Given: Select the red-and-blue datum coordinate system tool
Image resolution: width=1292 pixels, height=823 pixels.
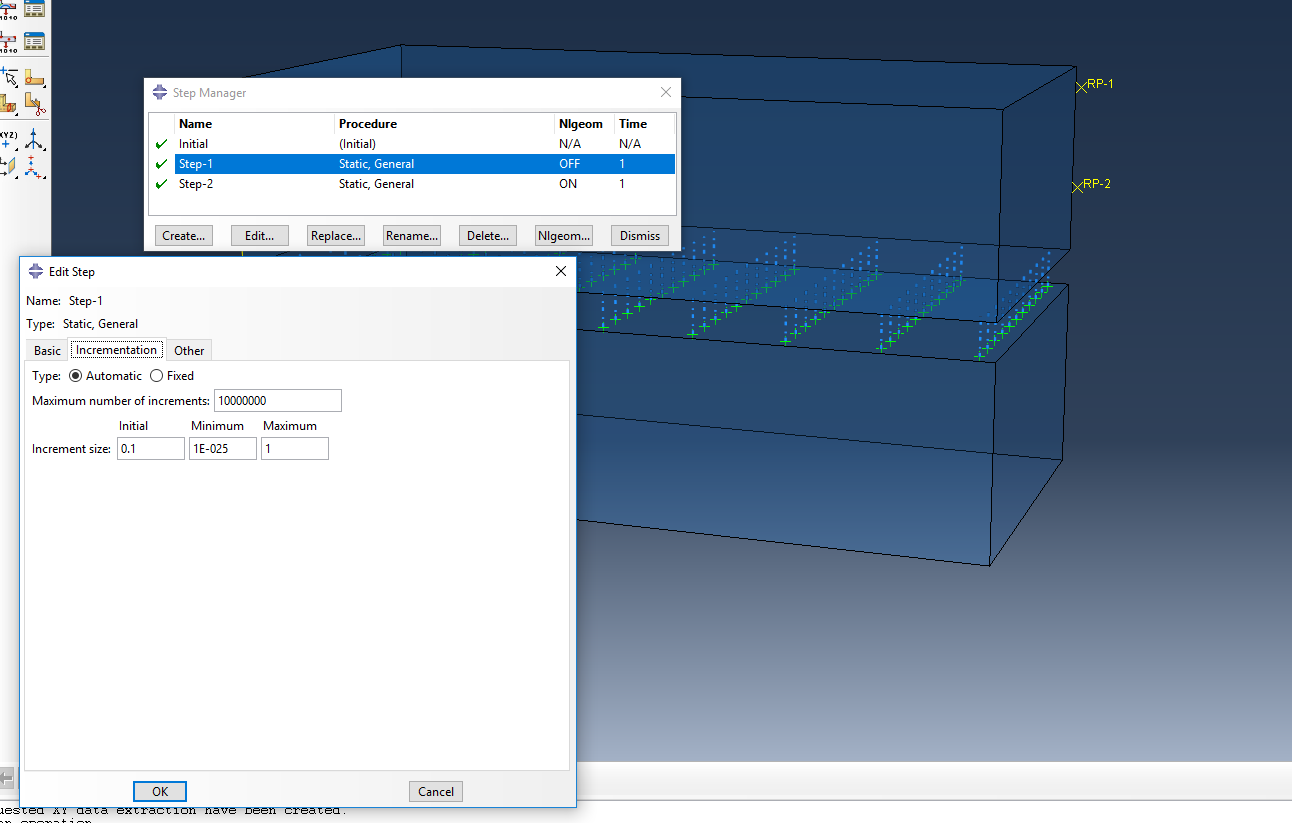Looking at the screenshot, I should (x=35, y=166).
